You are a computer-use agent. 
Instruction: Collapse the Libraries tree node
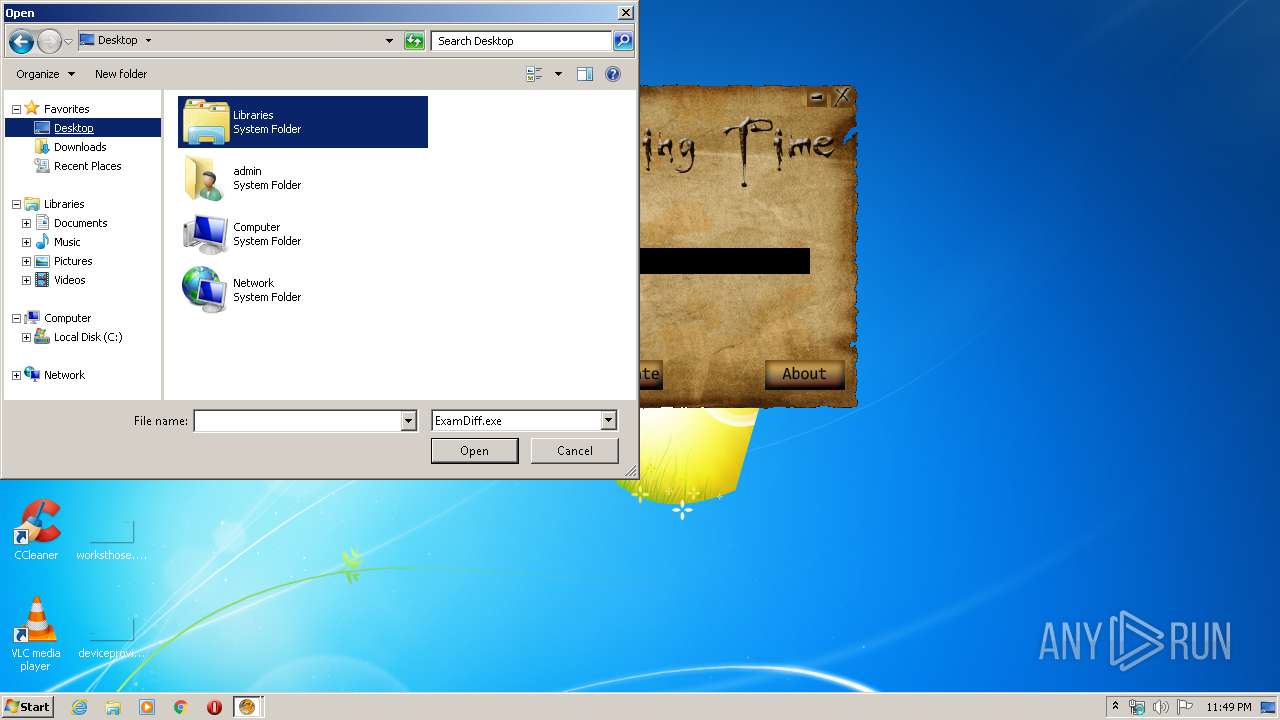coord(16,204)
